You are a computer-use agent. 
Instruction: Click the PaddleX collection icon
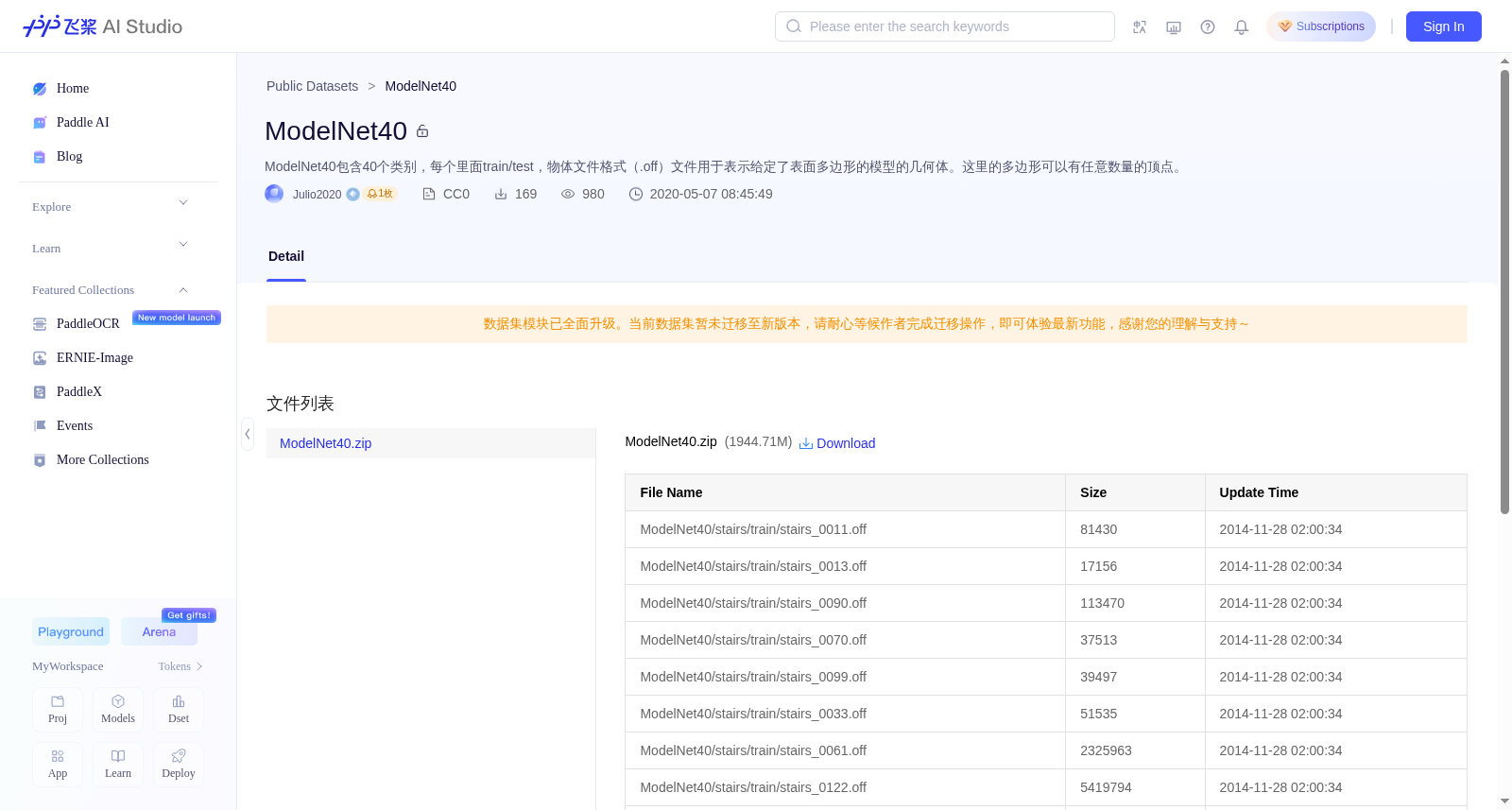(x=40, y=392)
